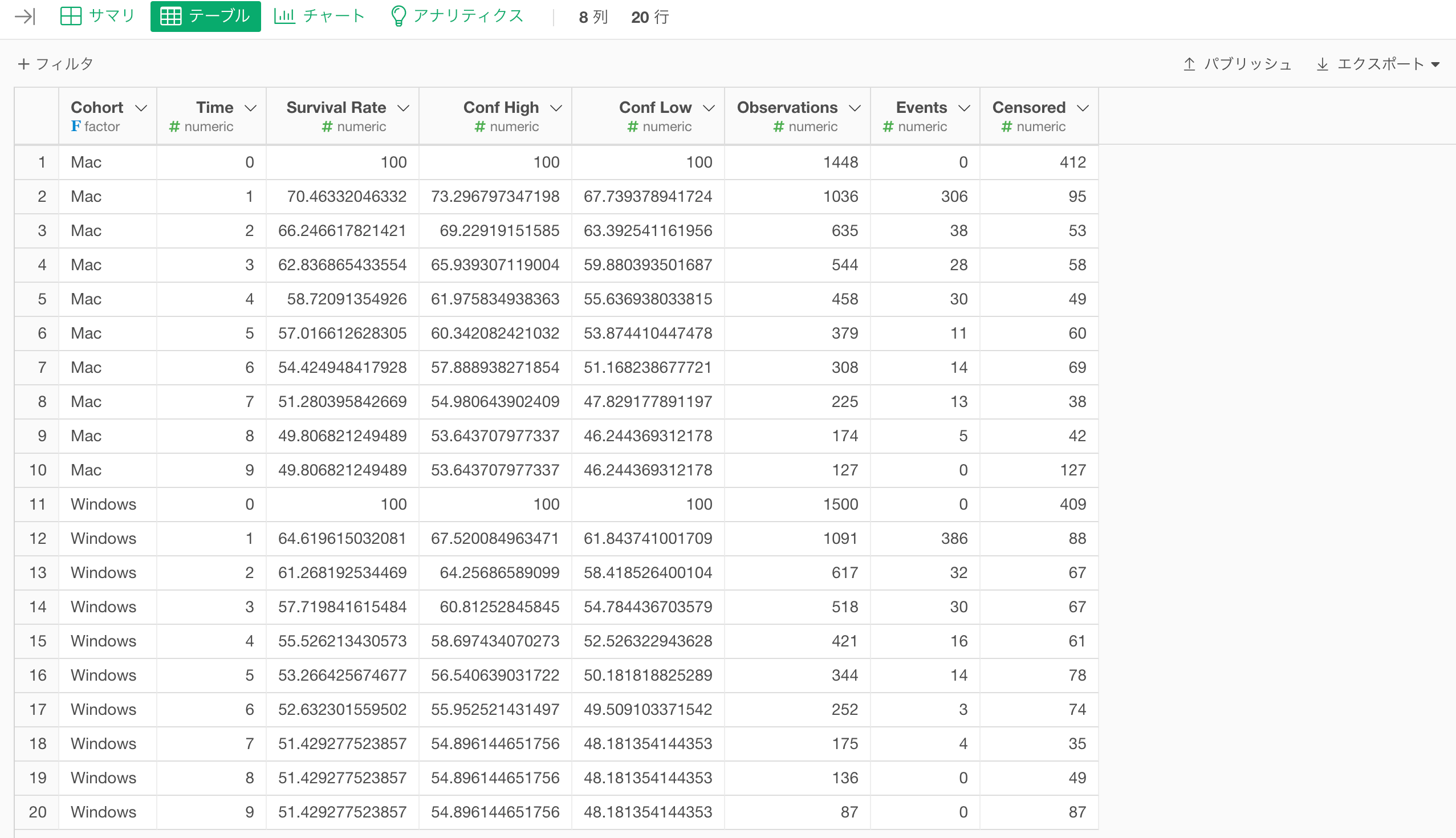Select the conf high cell 69.22919151585
Screen dimensions: 1456x838
click(495, 231)
